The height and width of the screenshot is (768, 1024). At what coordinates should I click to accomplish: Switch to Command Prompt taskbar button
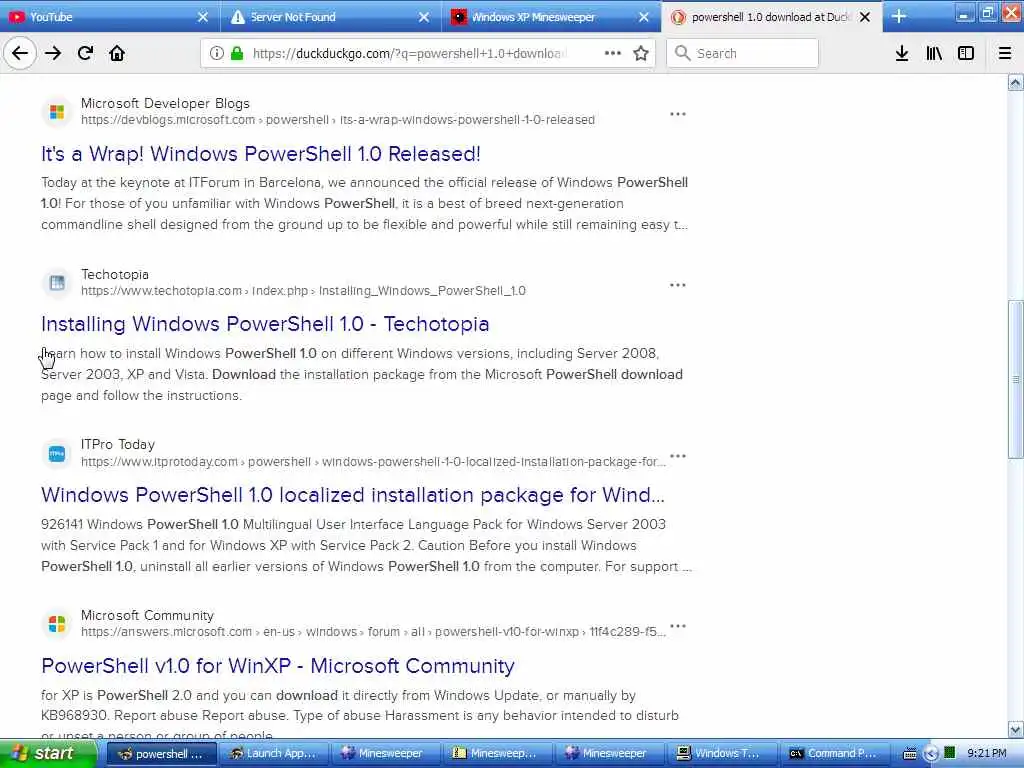click(833, 754)
